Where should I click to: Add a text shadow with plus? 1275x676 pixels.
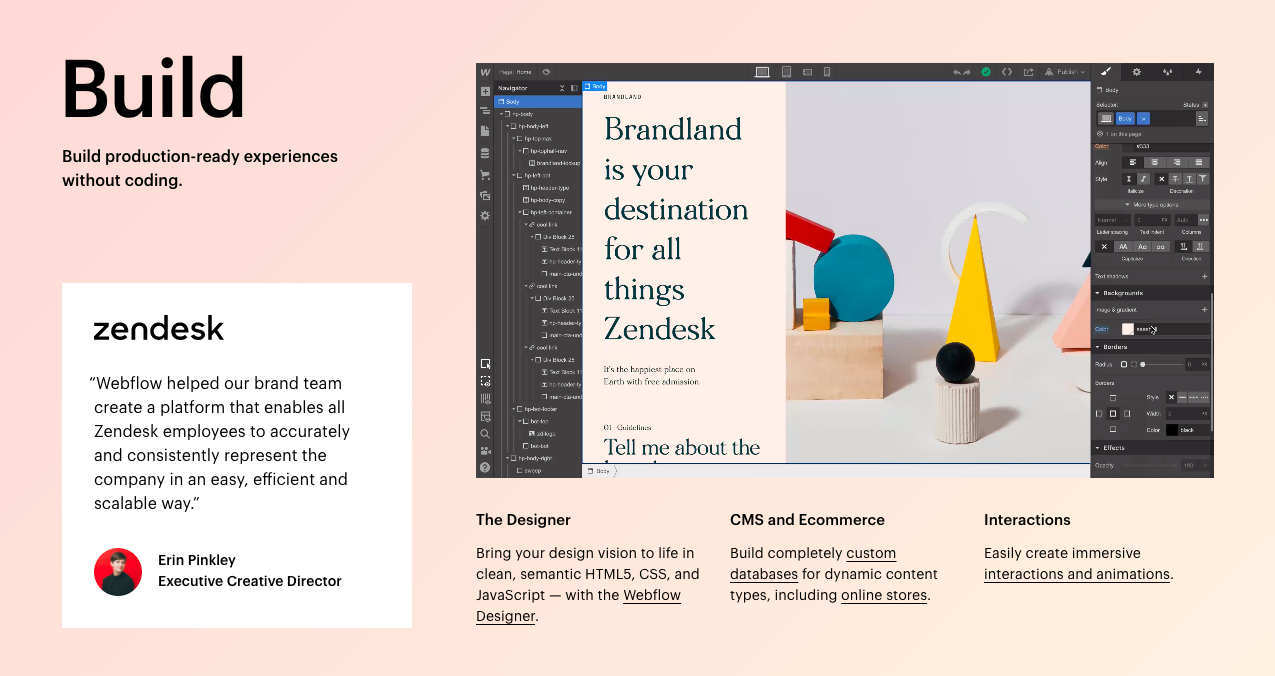(1204, 276)
